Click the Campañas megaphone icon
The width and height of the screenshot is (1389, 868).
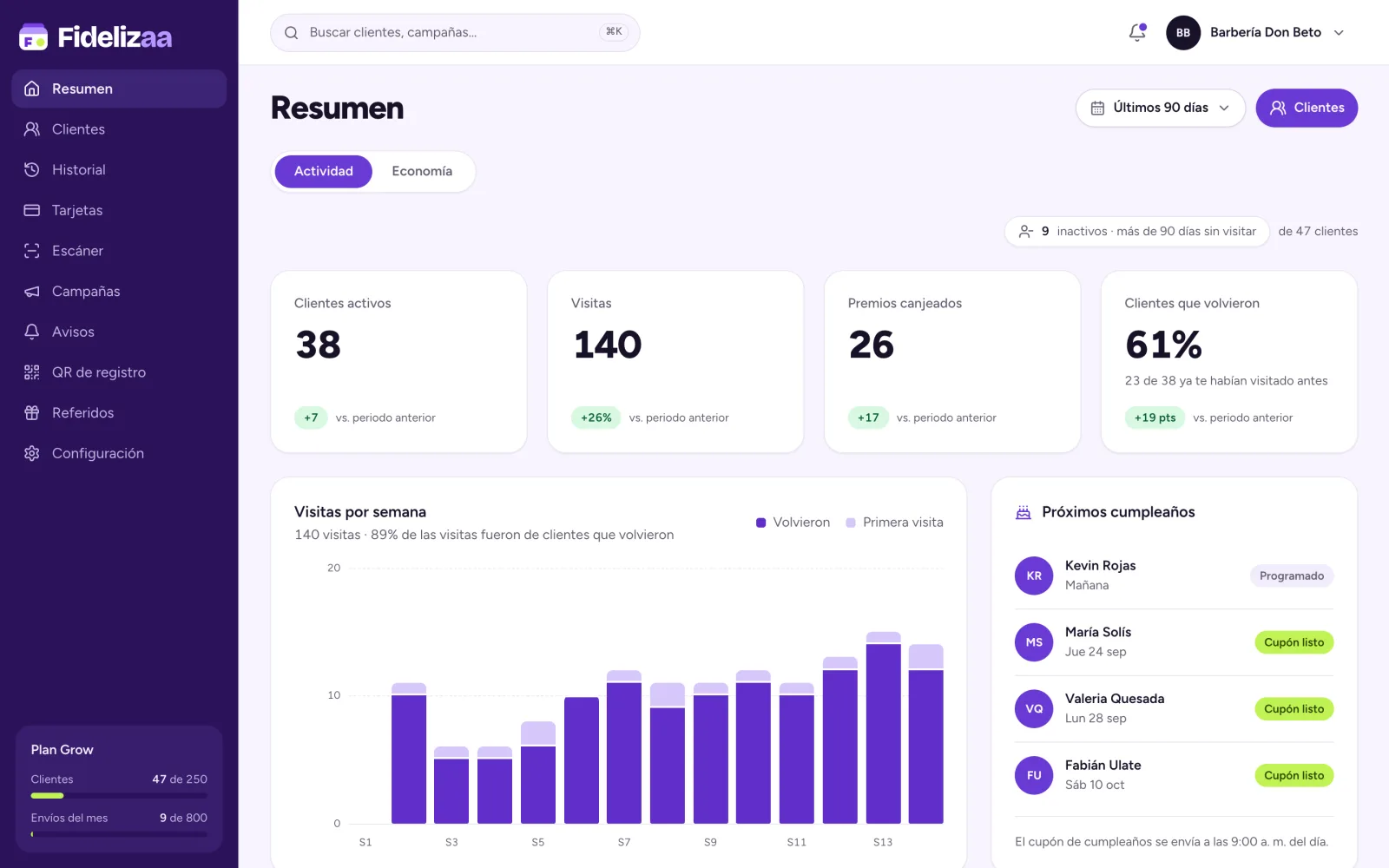32,292
